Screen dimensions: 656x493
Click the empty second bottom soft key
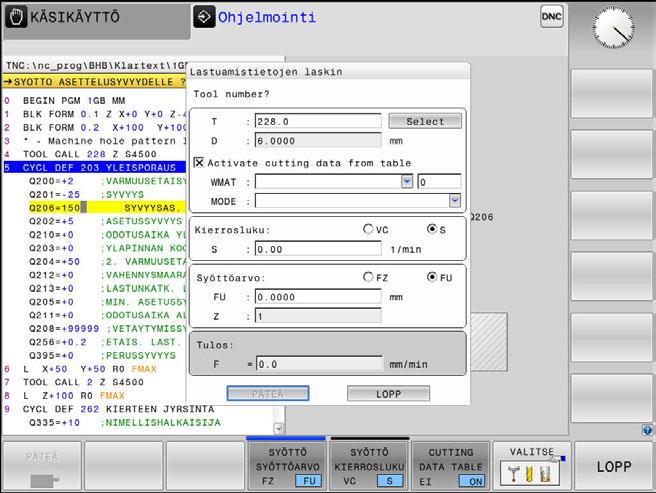pos(124,466)
